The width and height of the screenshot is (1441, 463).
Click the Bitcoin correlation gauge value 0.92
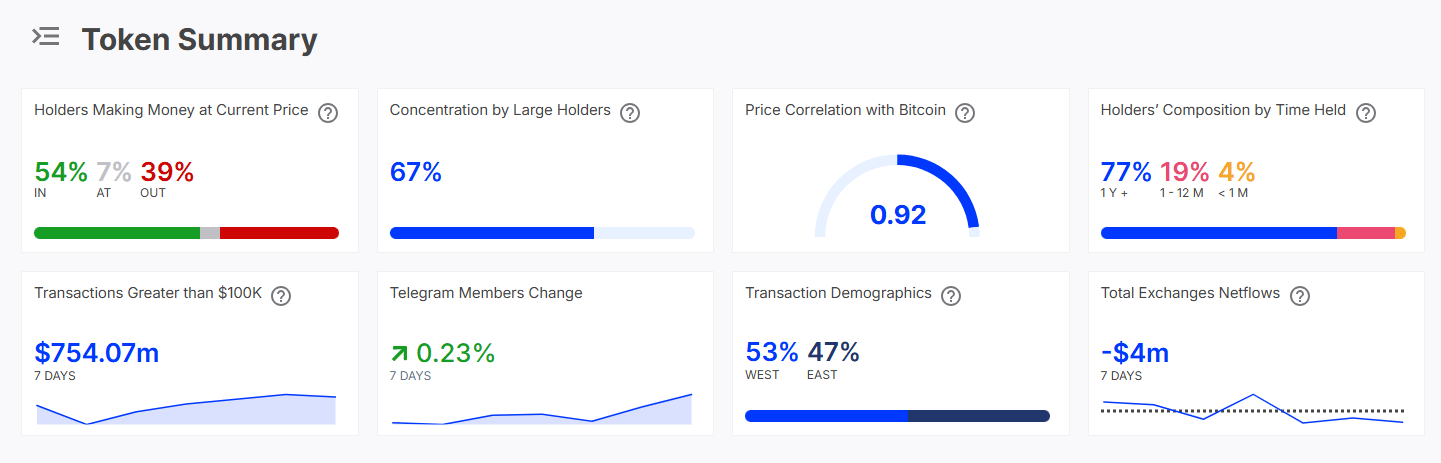click(x=898, y=215)
